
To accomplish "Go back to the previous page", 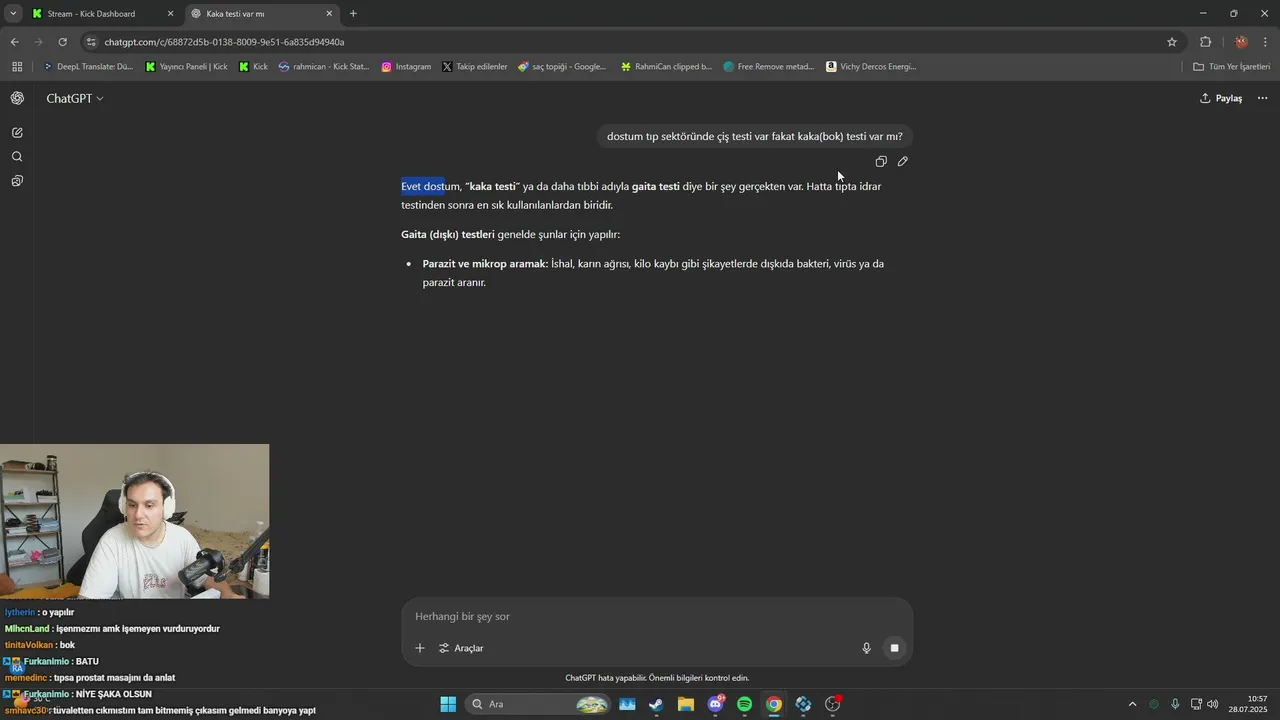I will pos(14,42).
